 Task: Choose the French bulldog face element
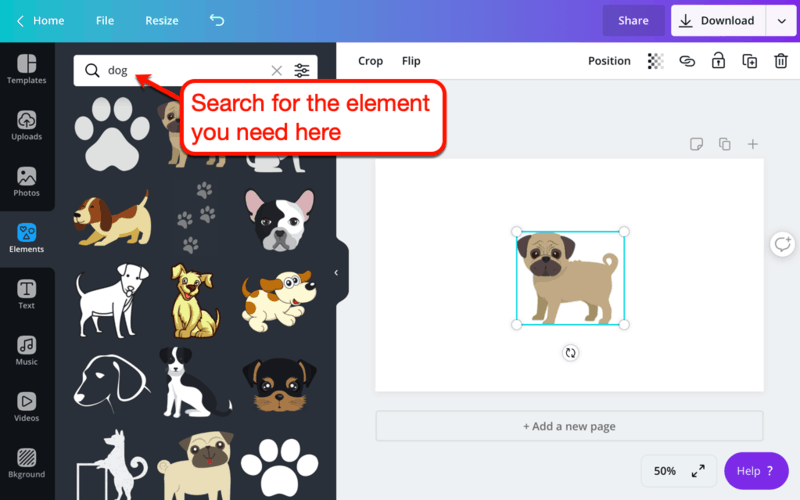(x=280, y=220)
